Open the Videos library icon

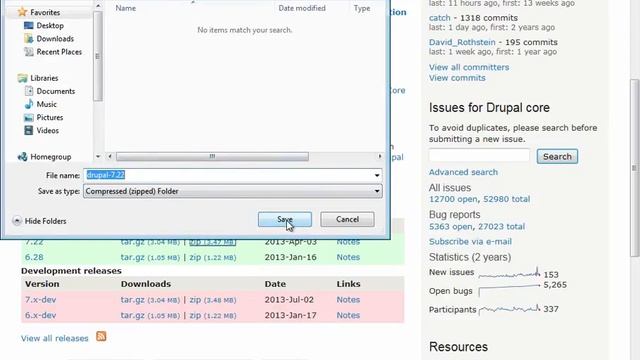coord(29,131)
